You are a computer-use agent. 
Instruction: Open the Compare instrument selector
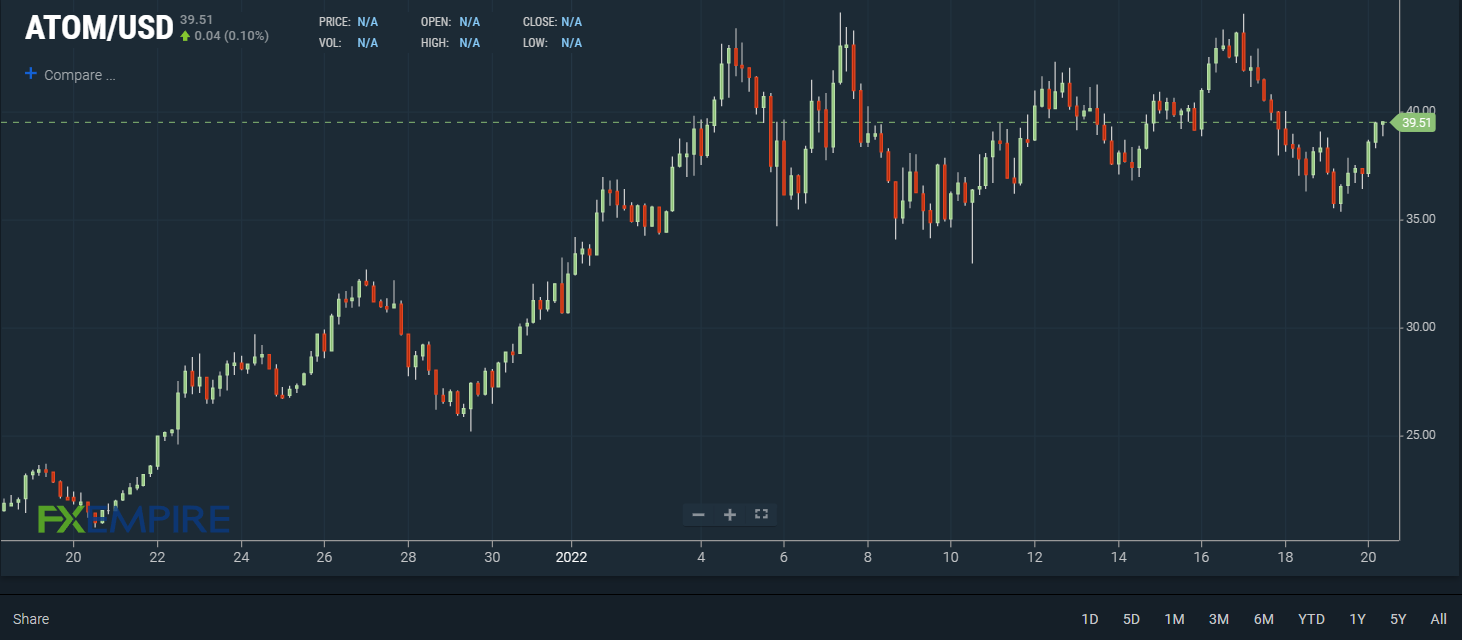click(x=78, y=74)
